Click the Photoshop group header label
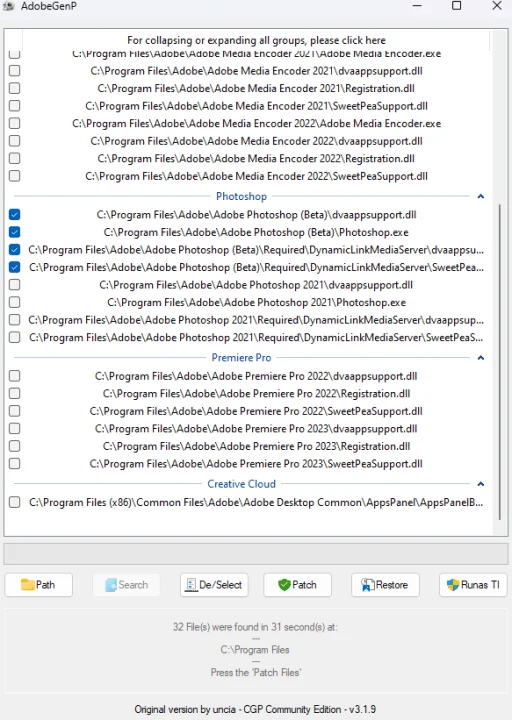Screen dimensions: 512x720 (242, 197)
